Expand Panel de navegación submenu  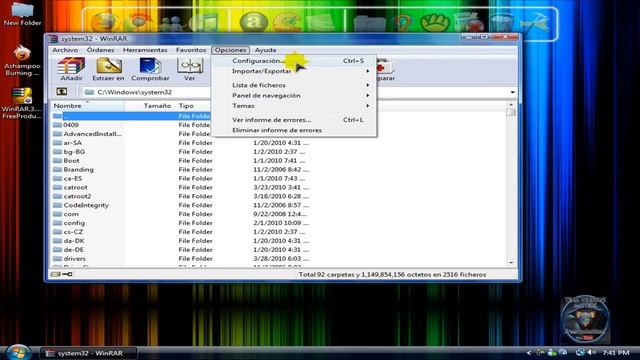pyautogui.click(x=294, y=95)
